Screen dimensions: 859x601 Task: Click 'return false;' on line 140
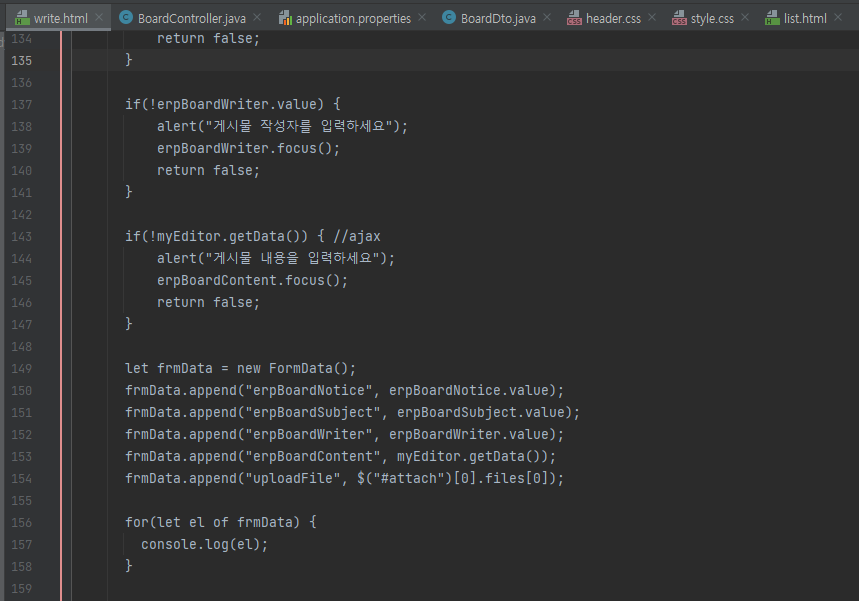point(208,170)
